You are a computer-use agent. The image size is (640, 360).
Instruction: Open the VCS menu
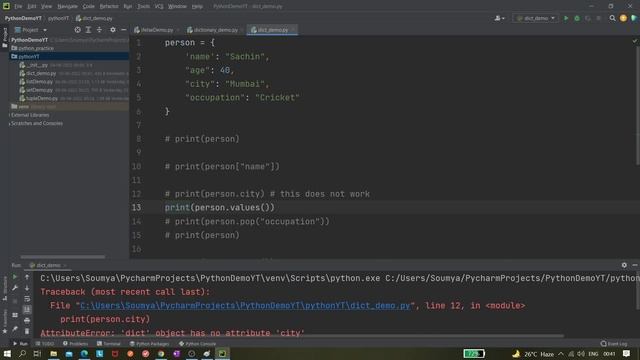(159, 7)
